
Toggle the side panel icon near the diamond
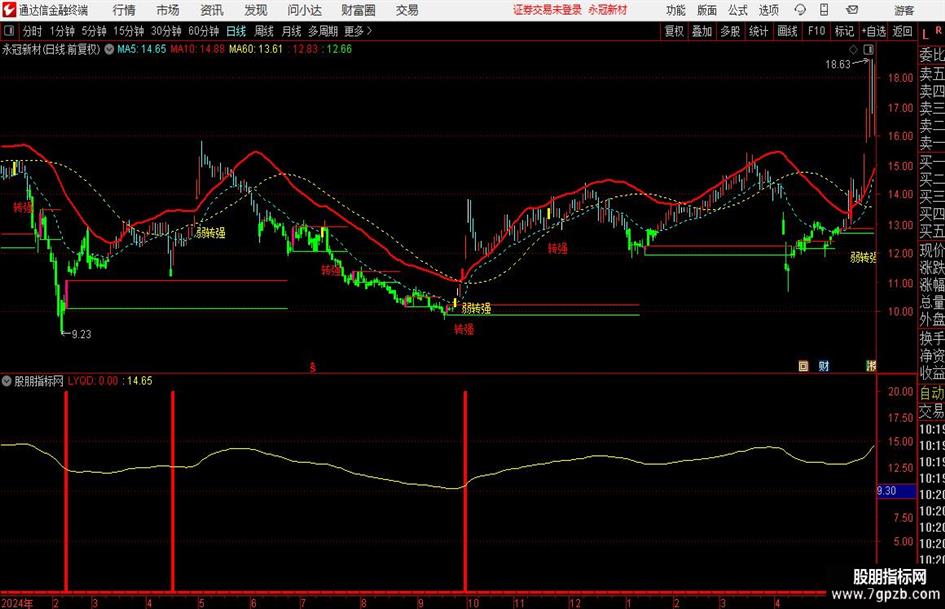[868, 50]
